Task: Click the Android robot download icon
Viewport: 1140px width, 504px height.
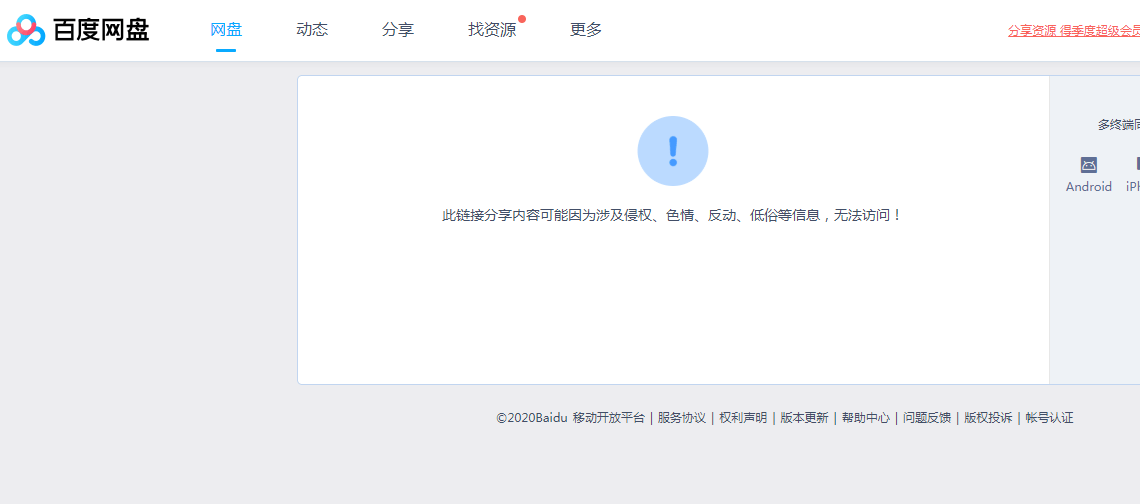Action: pos(1088,165)
